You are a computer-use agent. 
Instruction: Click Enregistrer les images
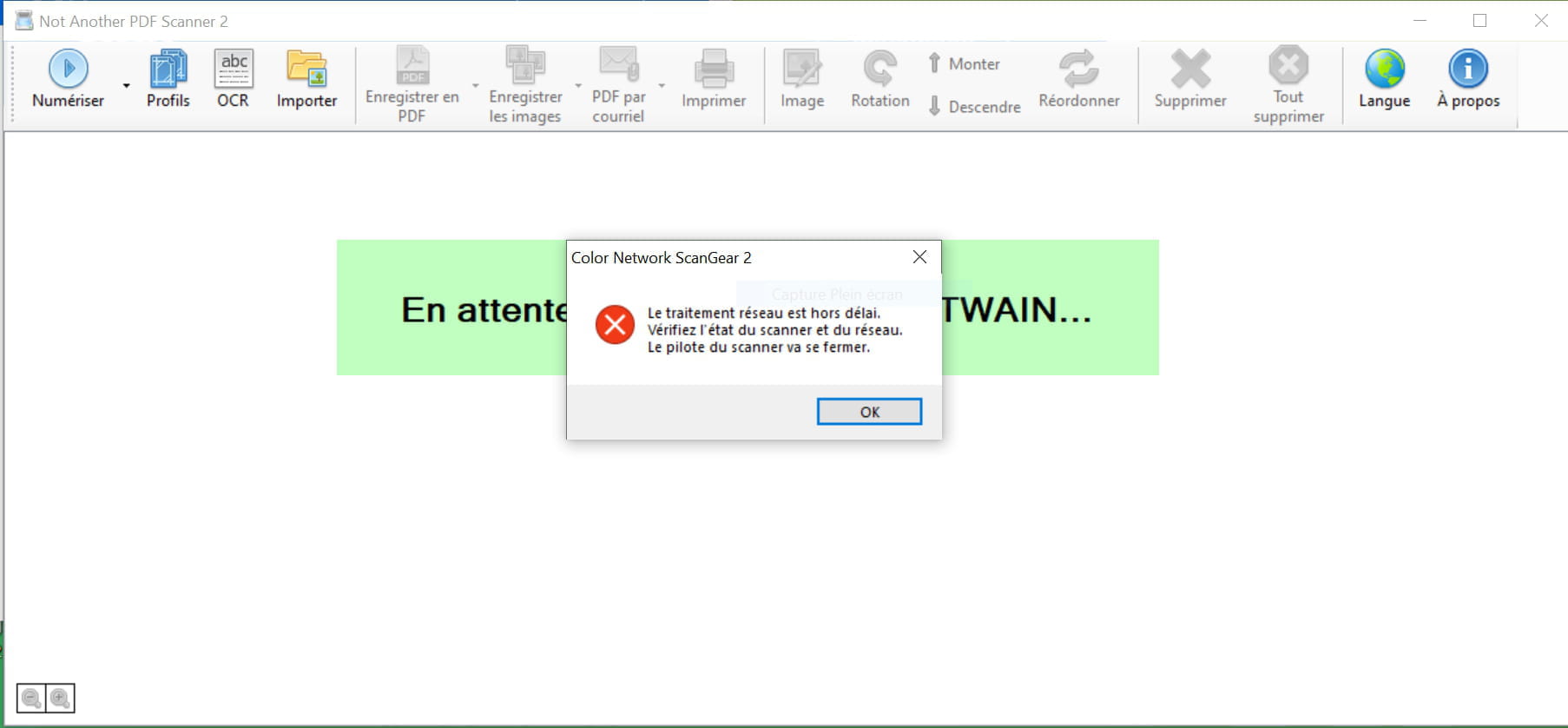(525, 84)
